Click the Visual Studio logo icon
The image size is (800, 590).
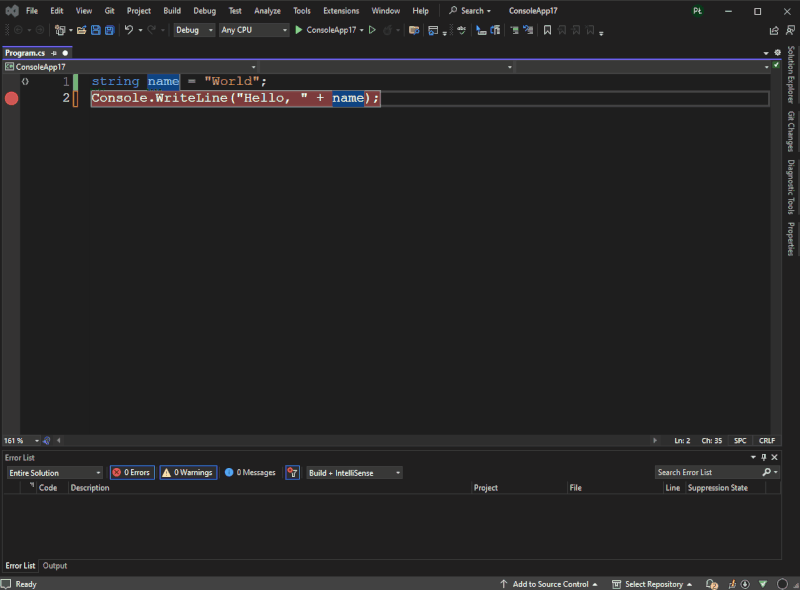tap(12, 11)
